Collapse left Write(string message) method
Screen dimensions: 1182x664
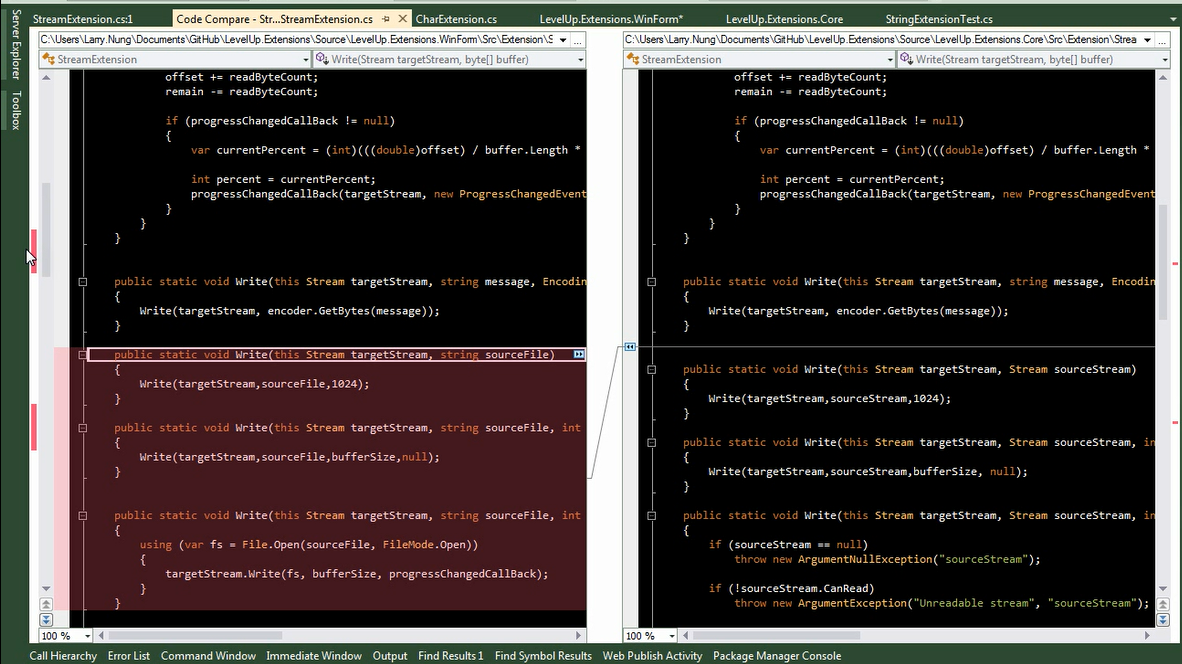point(83,282)
